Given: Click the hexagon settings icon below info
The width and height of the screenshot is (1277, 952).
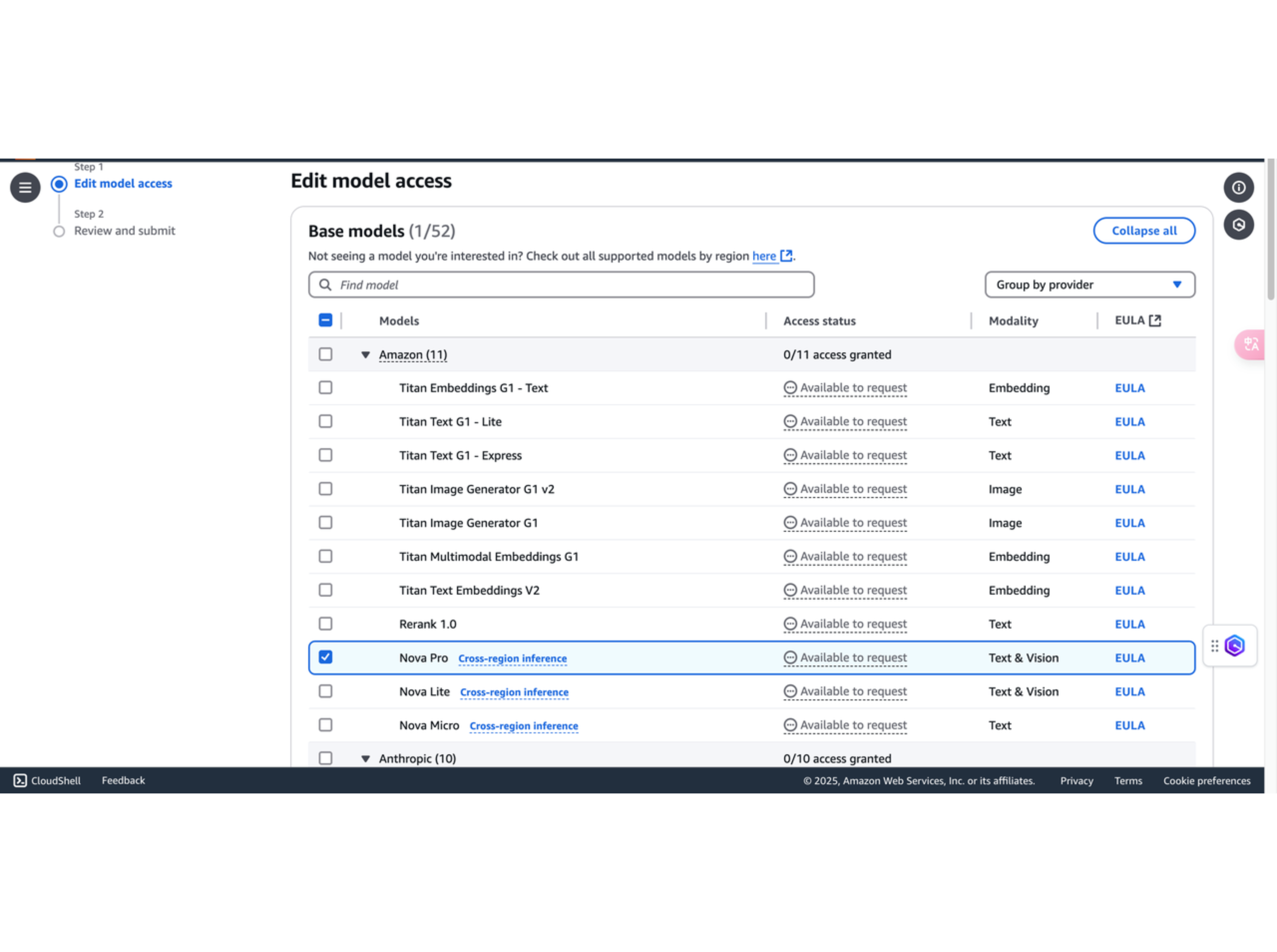Looking at the screenshot, I should click(x=1238, y=225).
